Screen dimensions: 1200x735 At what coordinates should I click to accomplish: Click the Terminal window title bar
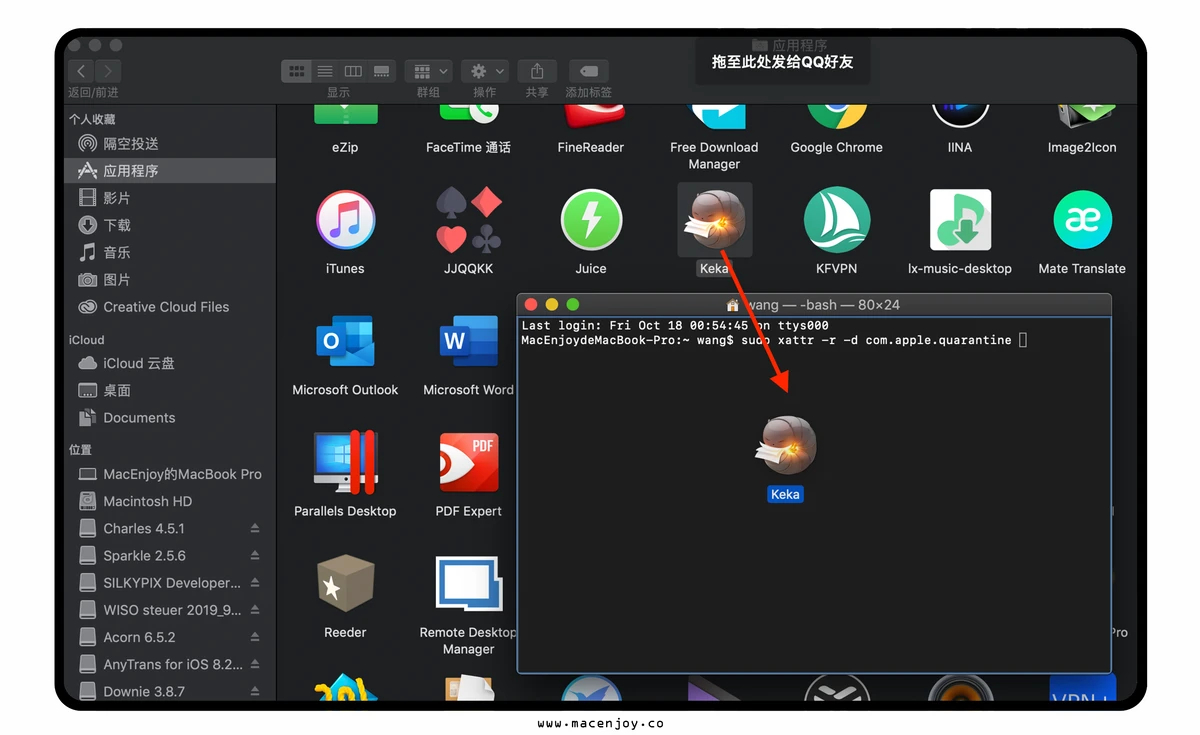814,305
